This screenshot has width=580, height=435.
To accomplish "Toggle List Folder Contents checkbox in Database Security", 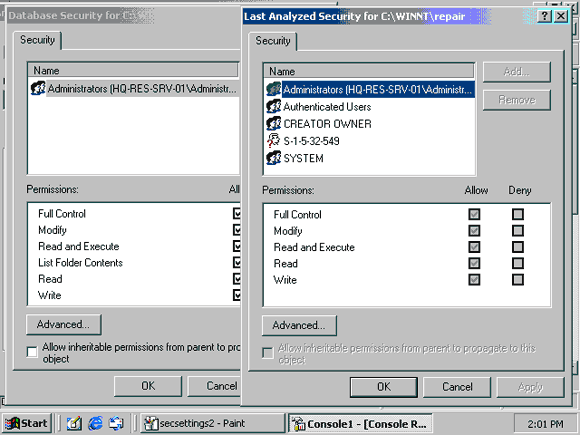I will point(237,262).
